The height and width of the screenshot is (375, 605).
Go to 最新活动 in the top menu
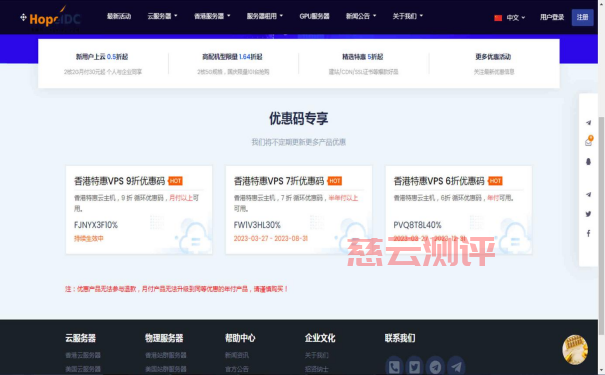coord(119,16)
